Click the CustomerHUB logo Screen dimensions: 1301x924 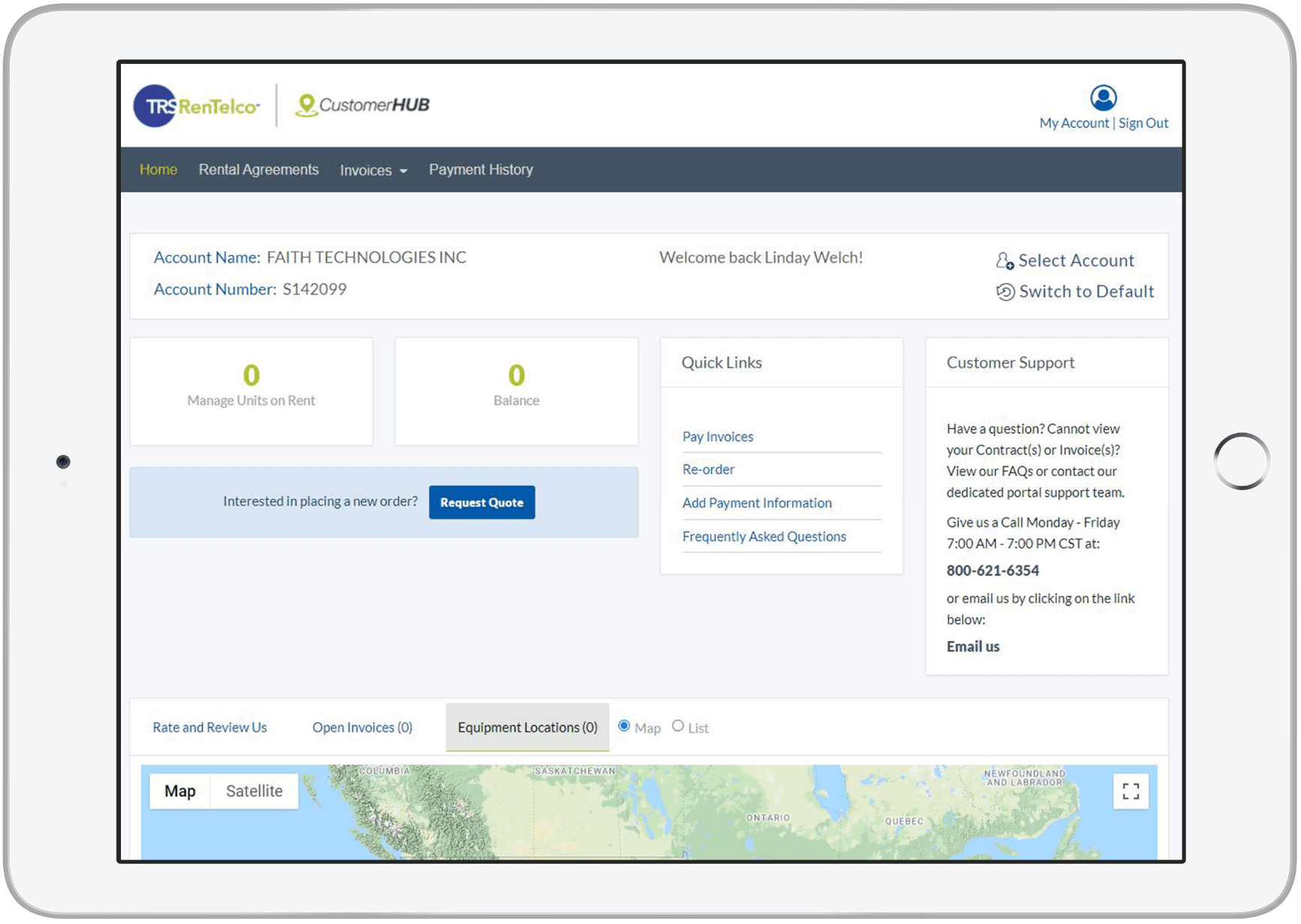(x=363, y=105)
